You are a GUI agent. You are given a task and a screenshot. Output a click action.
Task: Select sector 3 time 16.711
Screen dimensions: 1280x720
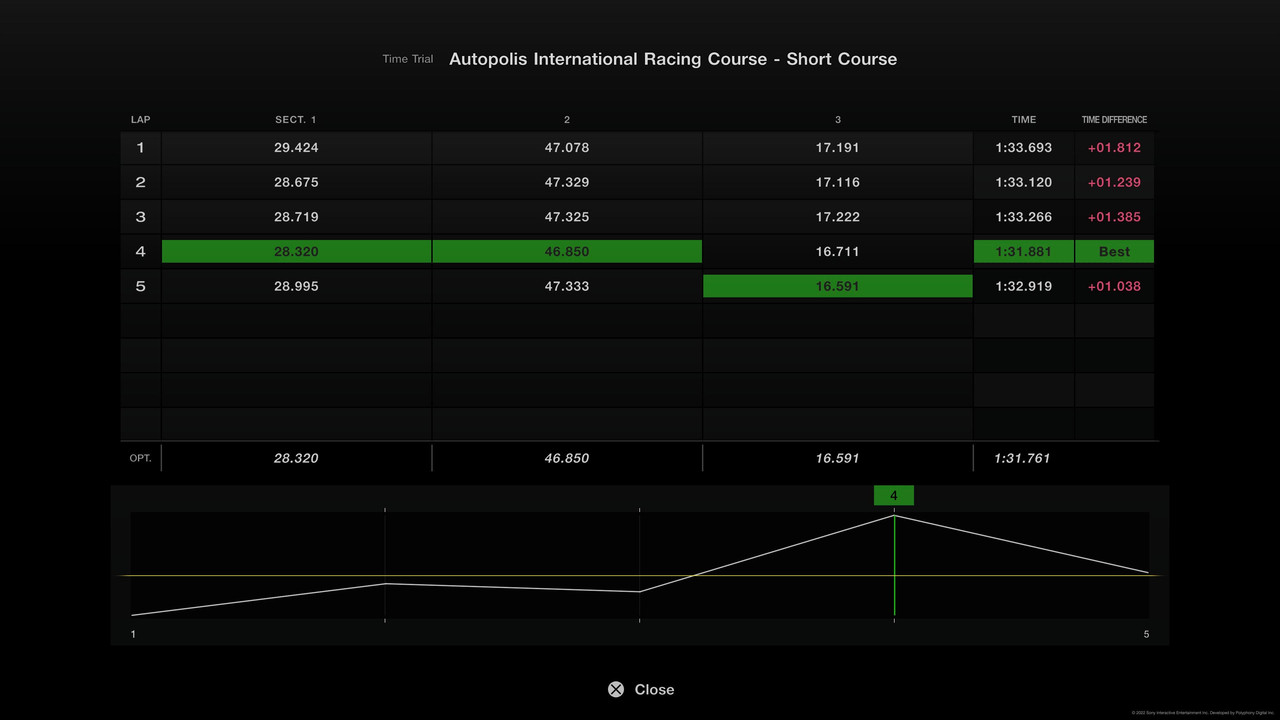tap(838, 251)
